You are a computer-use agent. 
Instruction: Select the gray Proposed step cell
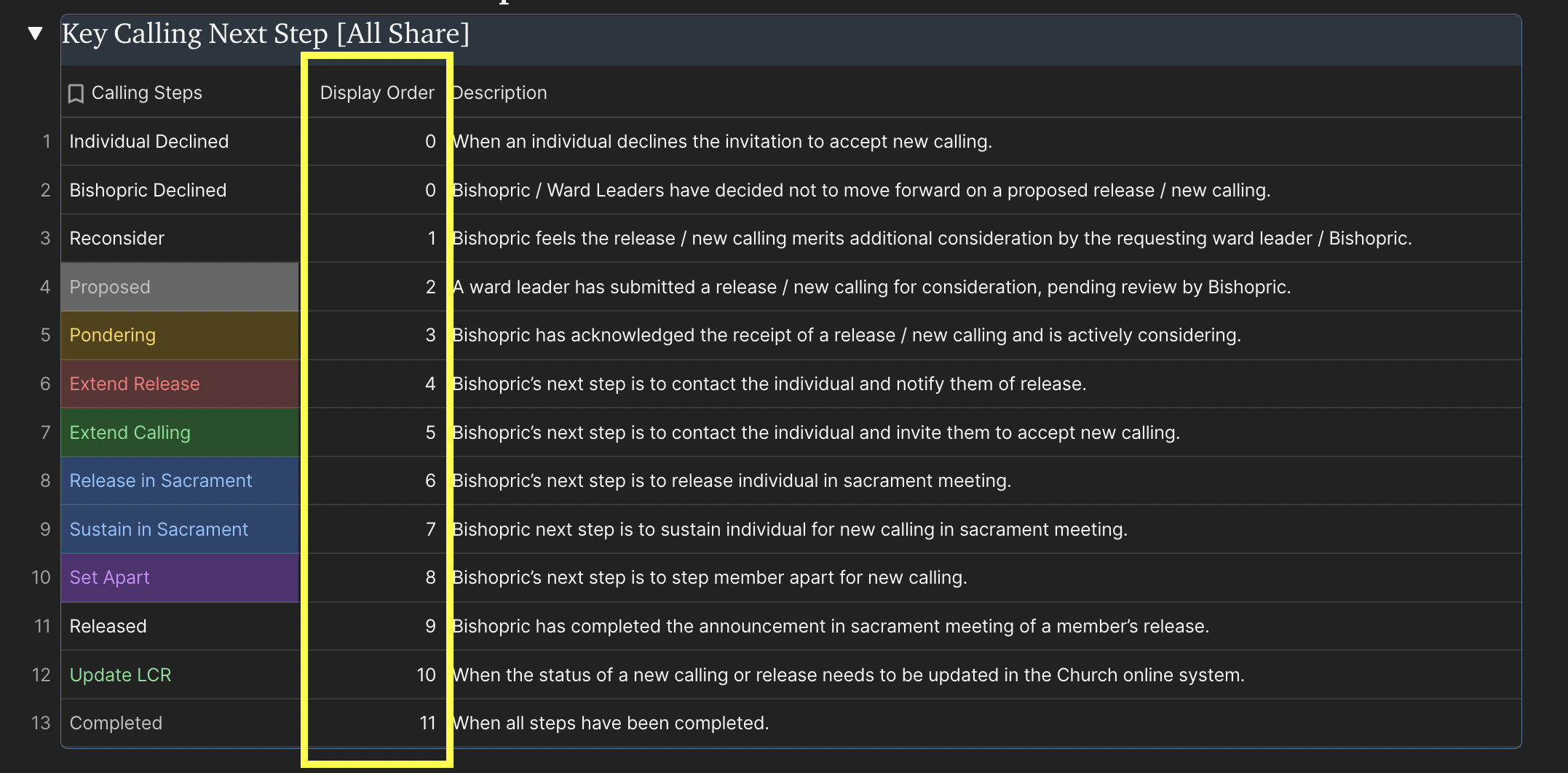(x=181, y=287)
